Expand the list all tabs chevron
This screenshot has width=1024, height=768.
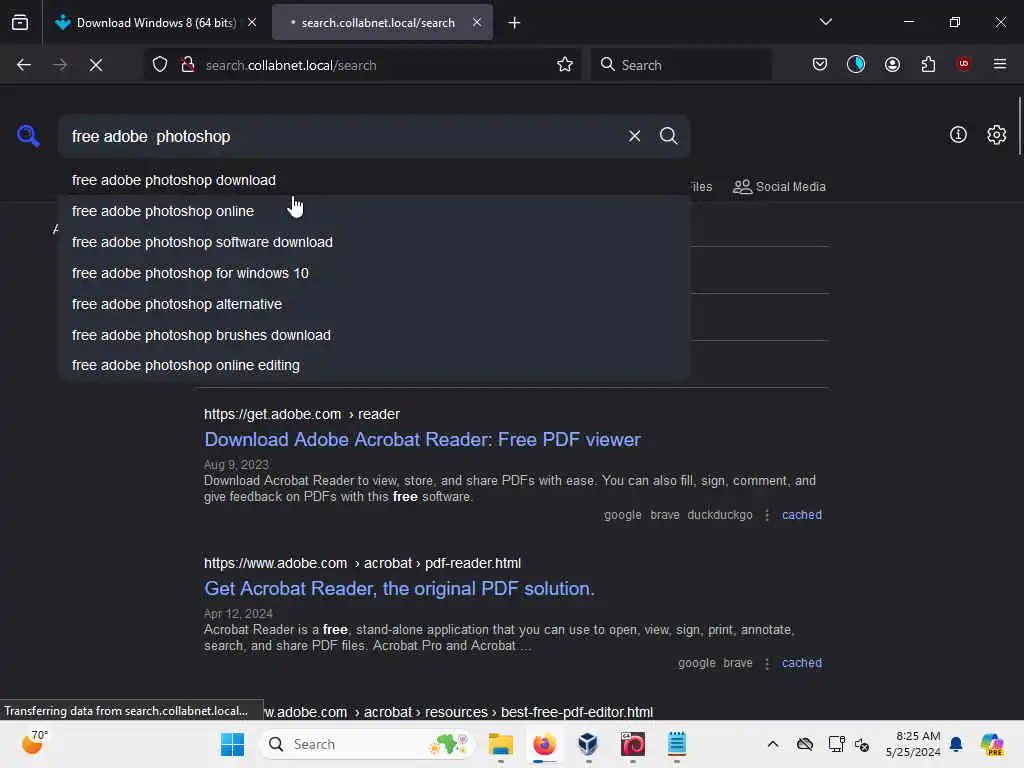(x=825, y=22)
